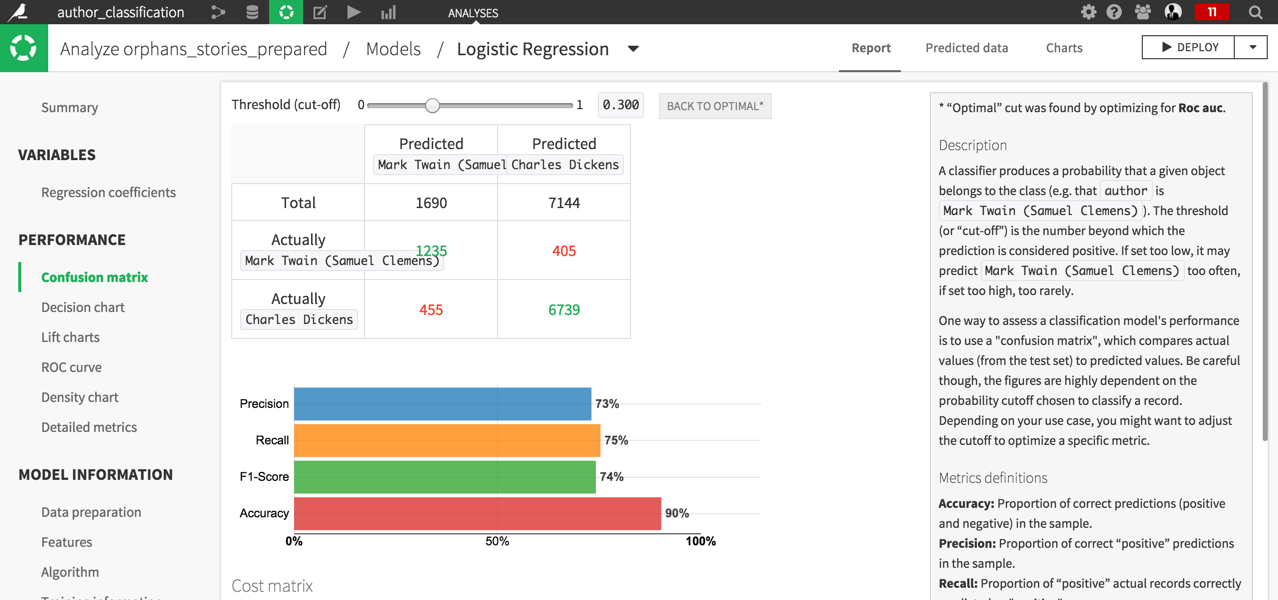Switch to the Predicted data tab
This screenshot has width=1278, height=600.
tap(967, 48)
